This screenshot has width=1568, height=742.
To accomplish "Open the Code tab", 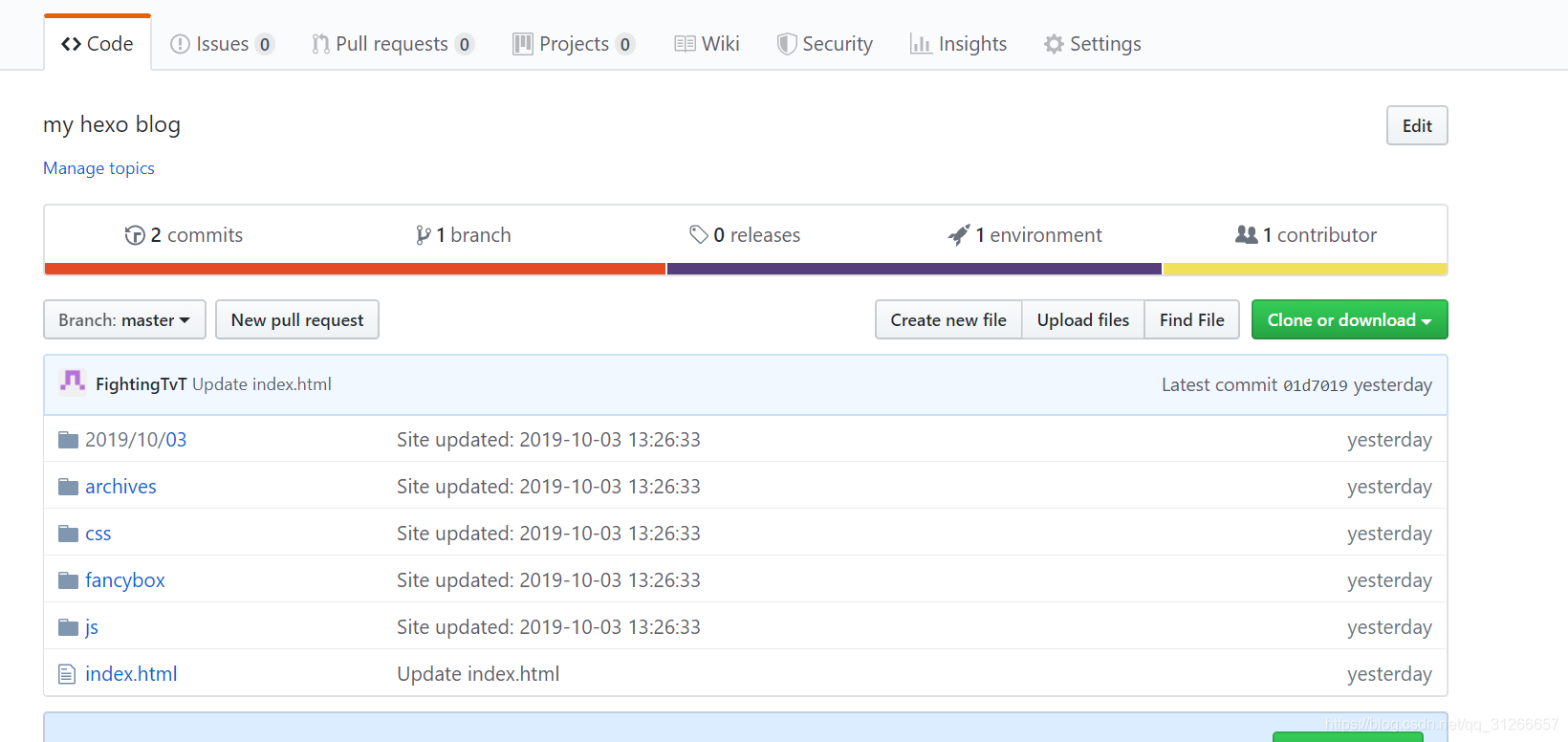I will point(98,44).
